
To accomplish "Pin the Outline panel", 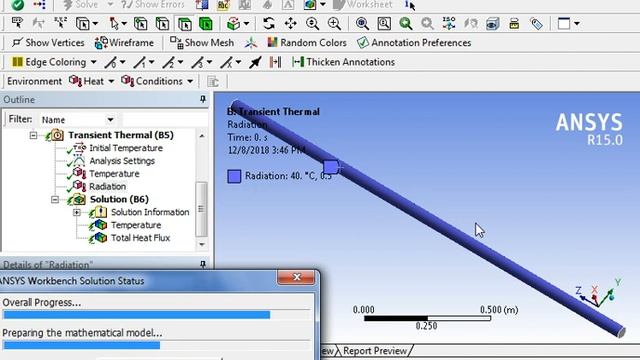I will pos(202,99).
